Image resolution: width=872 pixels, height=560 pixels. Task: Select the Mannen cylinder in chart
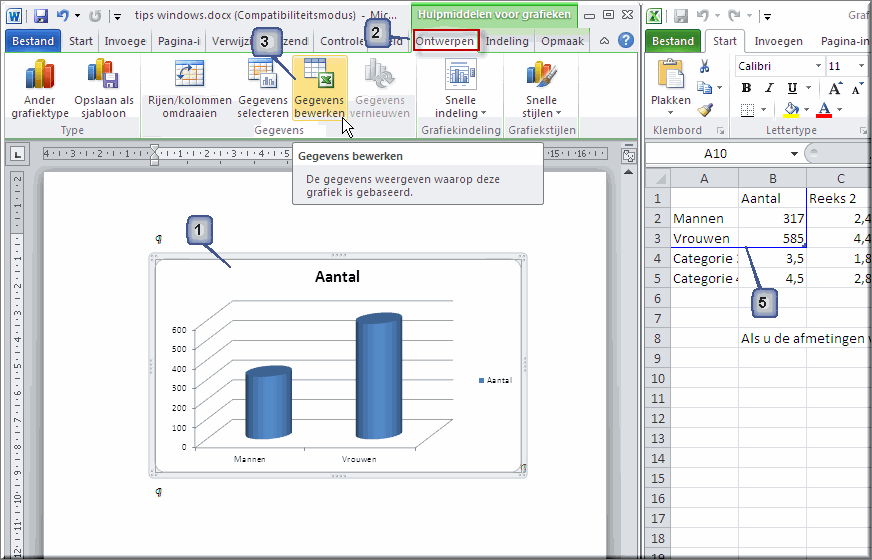[268, 402]
